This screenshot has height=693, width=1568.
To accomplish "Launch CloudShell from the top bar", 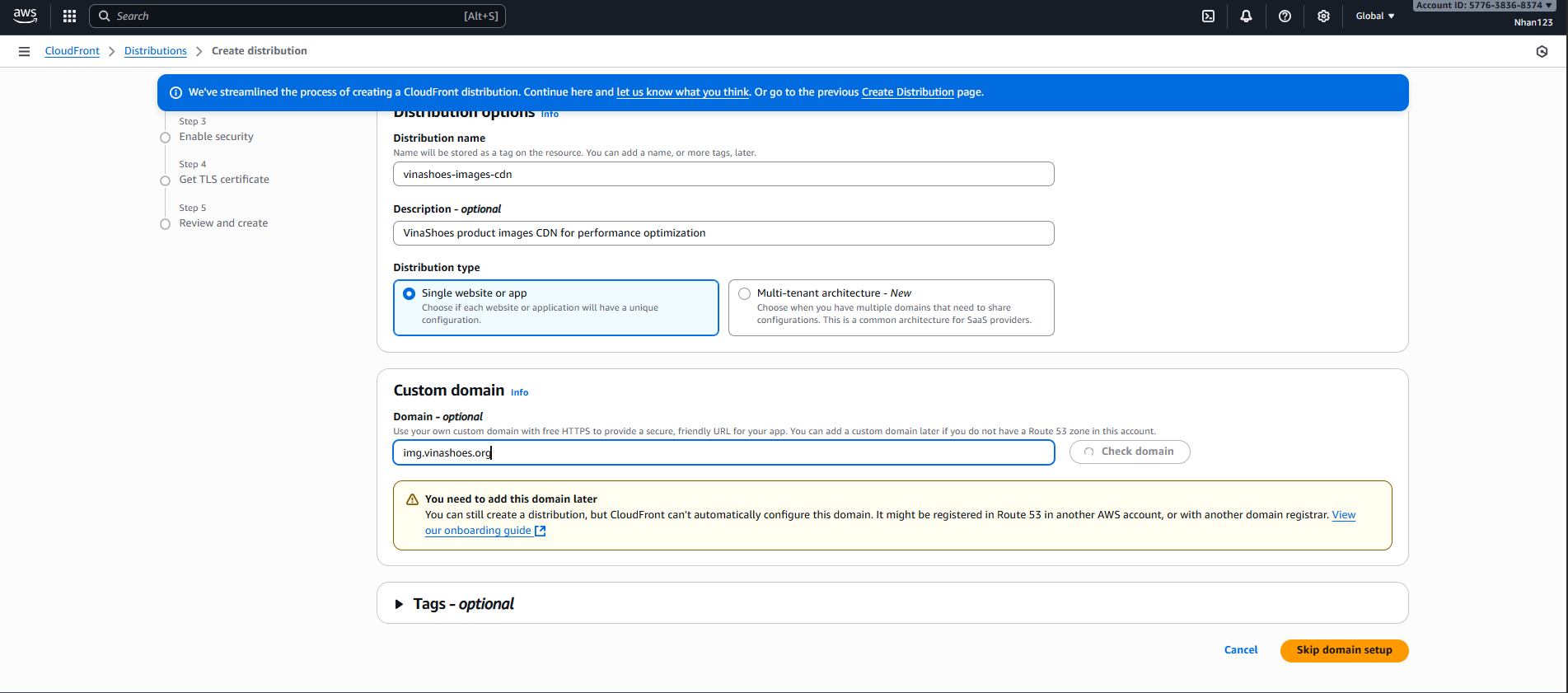I will [x=1208, y=16].
